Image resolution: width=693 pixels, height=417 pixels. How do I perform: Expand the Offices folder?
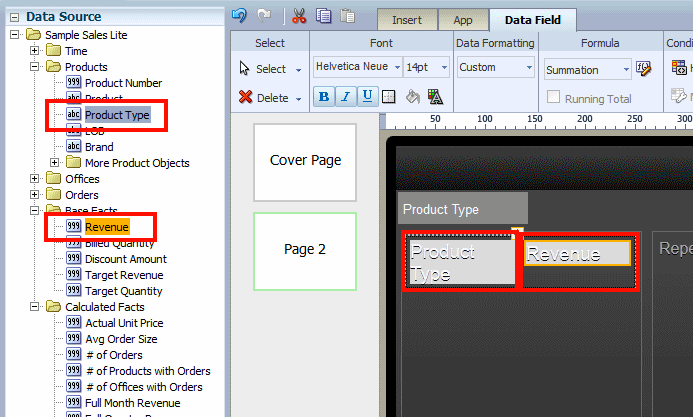coord(34,178)
